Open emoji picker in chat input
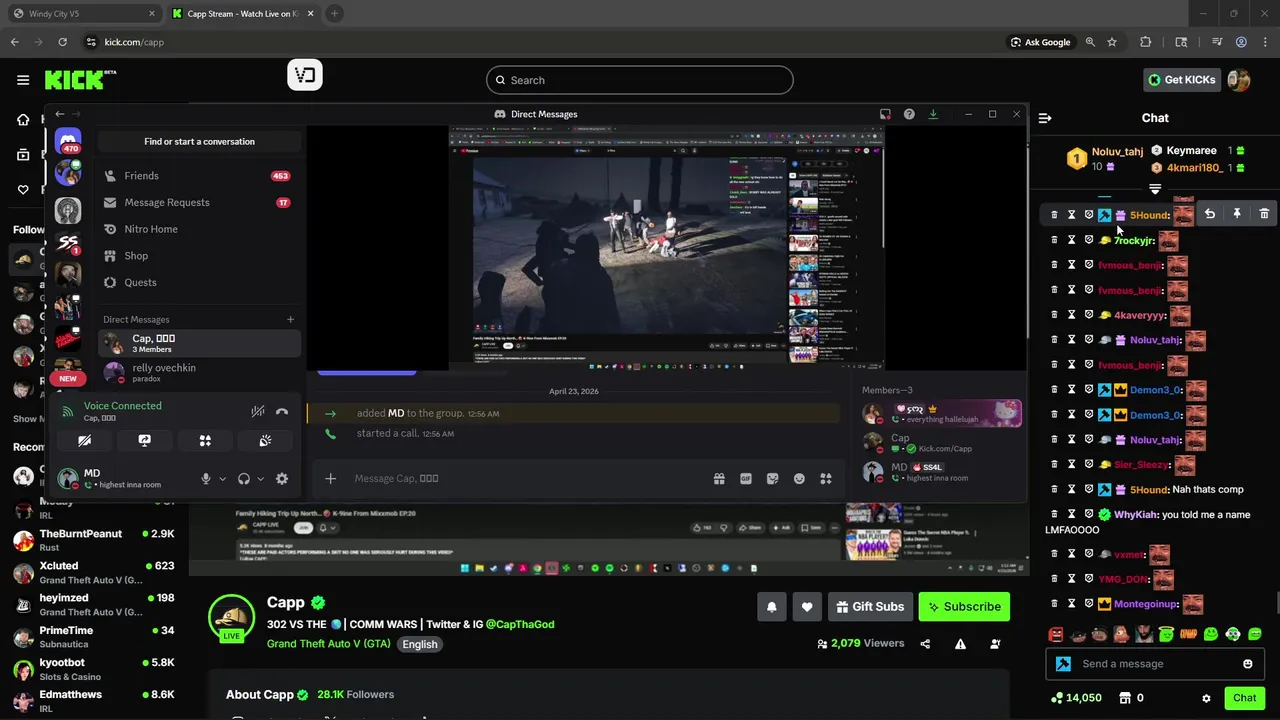The width and height of the screenshot is (1280, 720). tap(1247, 664)
